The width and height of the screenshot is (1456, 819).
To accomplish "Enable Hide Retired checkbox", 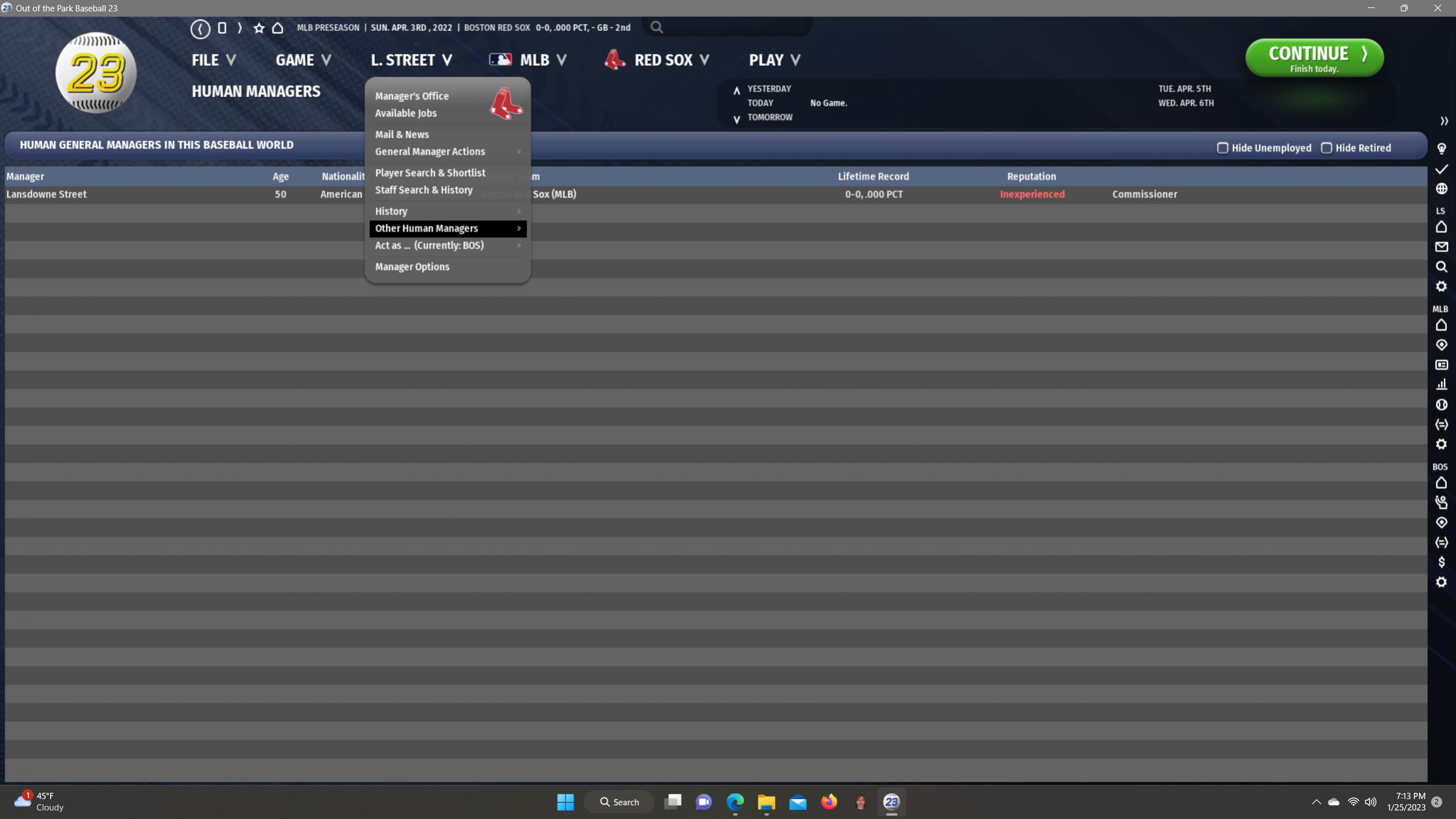I will [1326, 148].
